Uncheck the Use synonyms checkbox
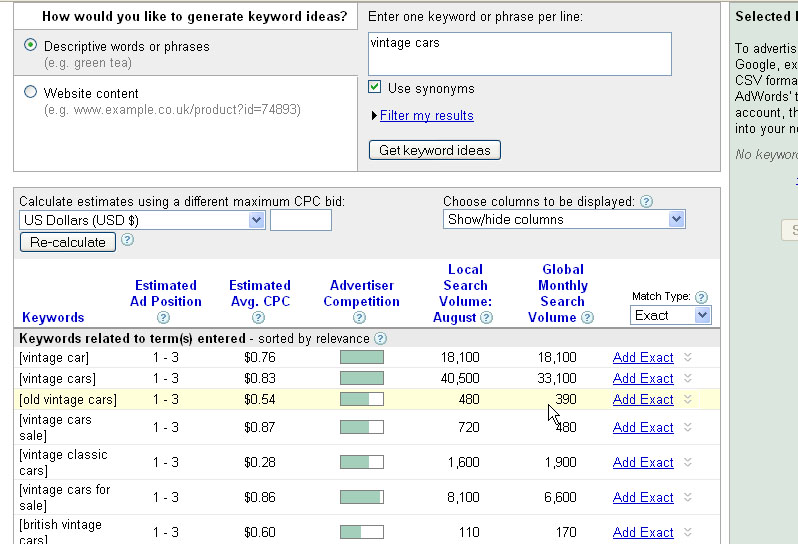Image resolution: width=798 pixels, height=544 pixels. pos(375,88)
